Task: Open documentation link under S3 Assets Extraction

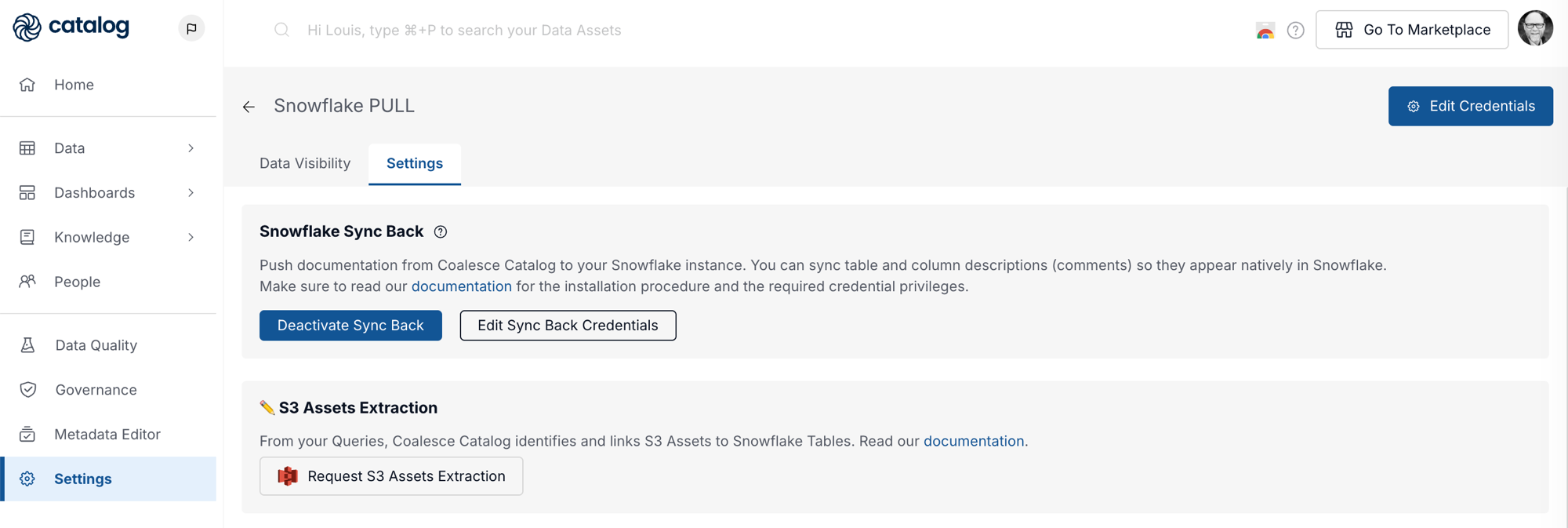Action: click(974, 441)
